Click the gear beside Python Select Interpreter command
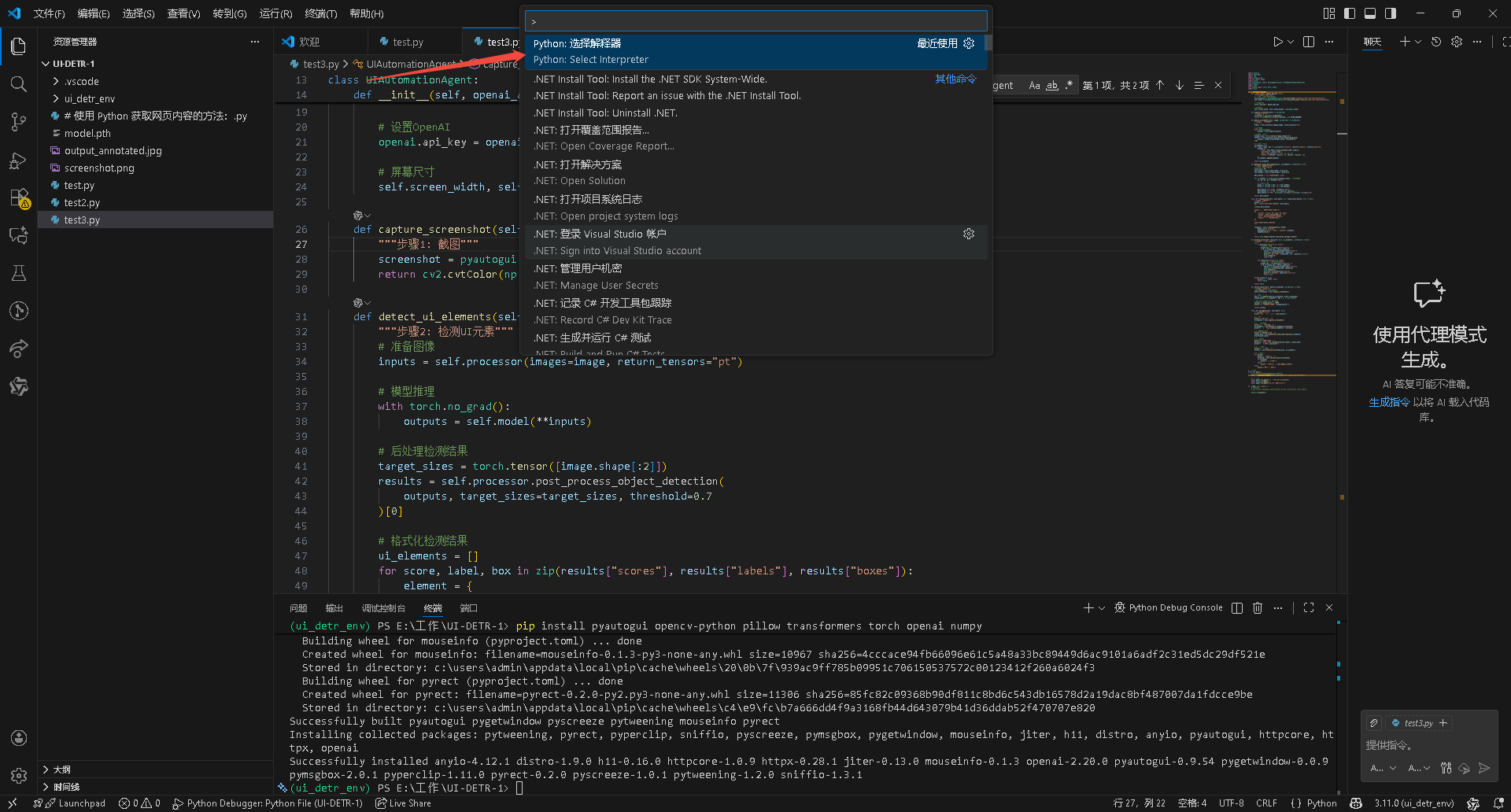The width and height of the screenshot is (1511, 812). click(969, 43)
